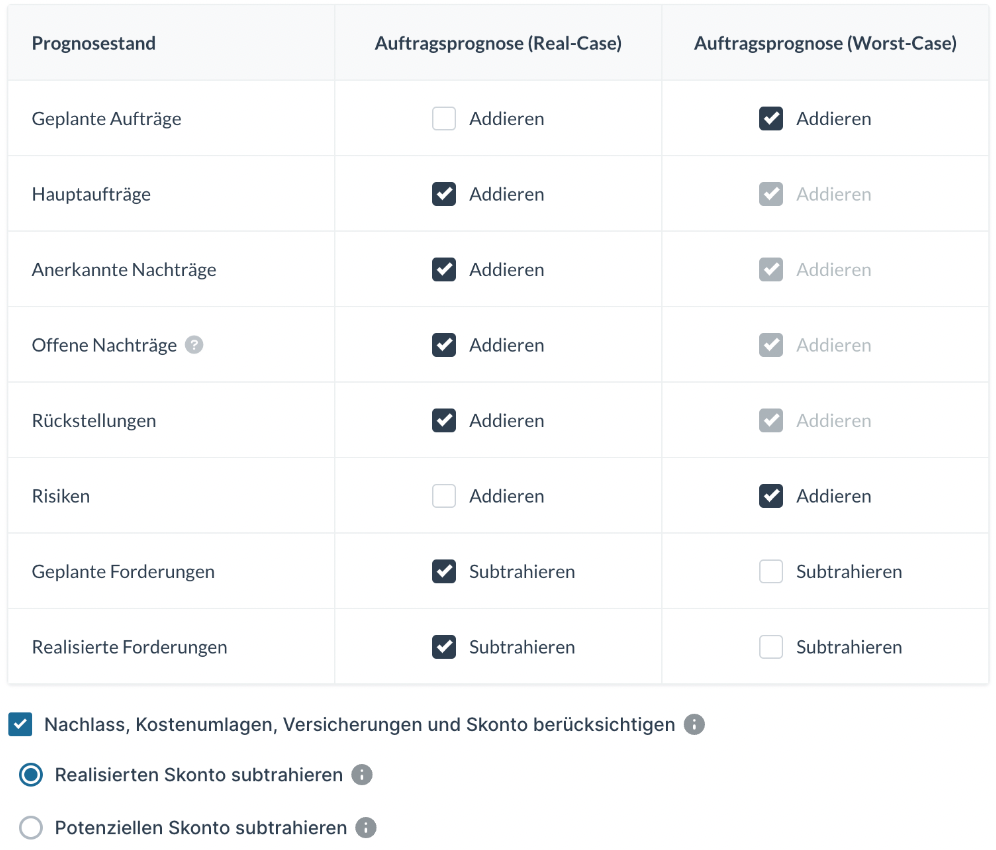This screenshot has width=996, height=850.
Task: Uncheck Worst-Case Addieren for Geplante Aufträge
Action: pyautogui.click(x=771, y=119)
